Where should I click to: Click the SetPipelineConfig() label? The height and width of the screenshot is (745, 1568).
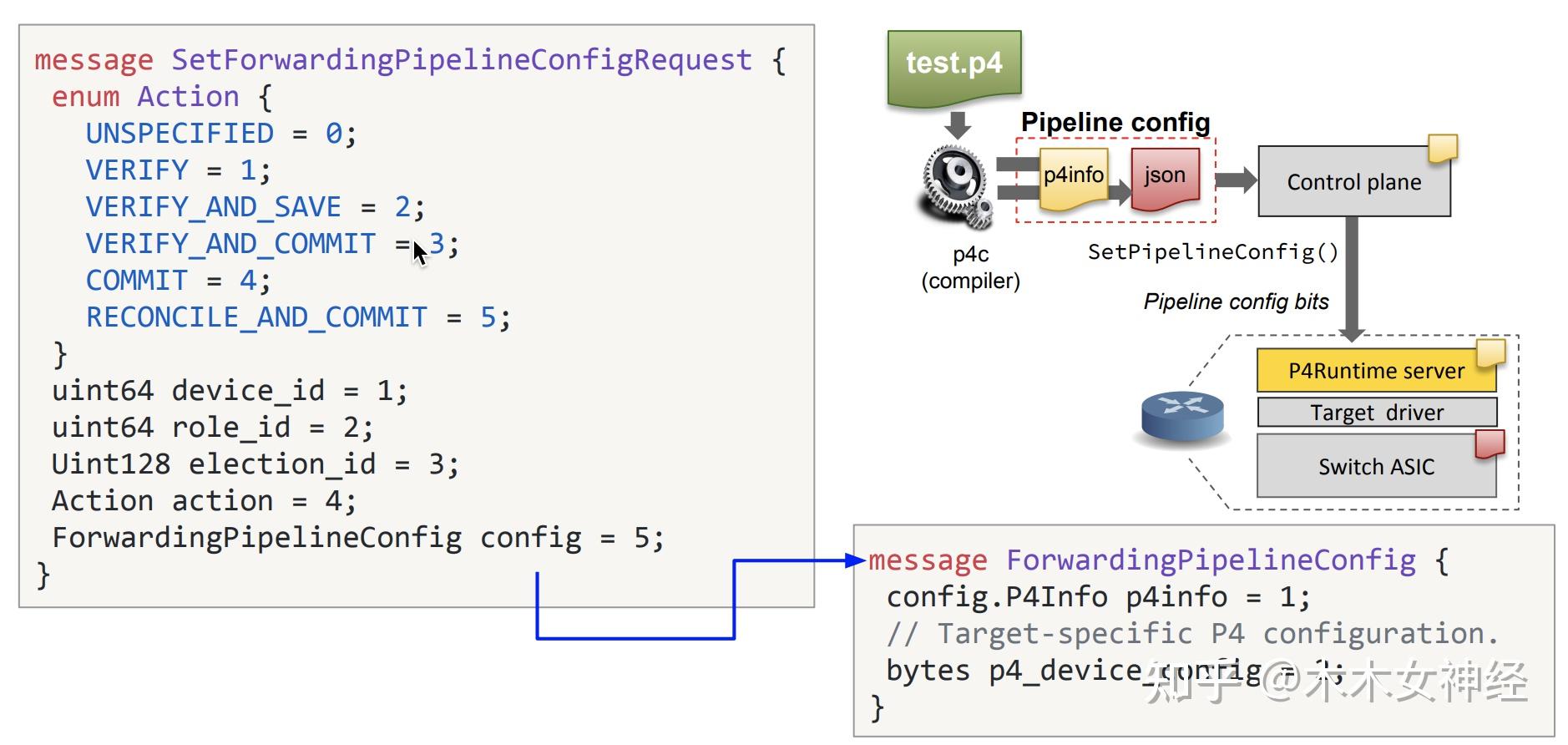pyautogui.click(x=1212, y=252)
